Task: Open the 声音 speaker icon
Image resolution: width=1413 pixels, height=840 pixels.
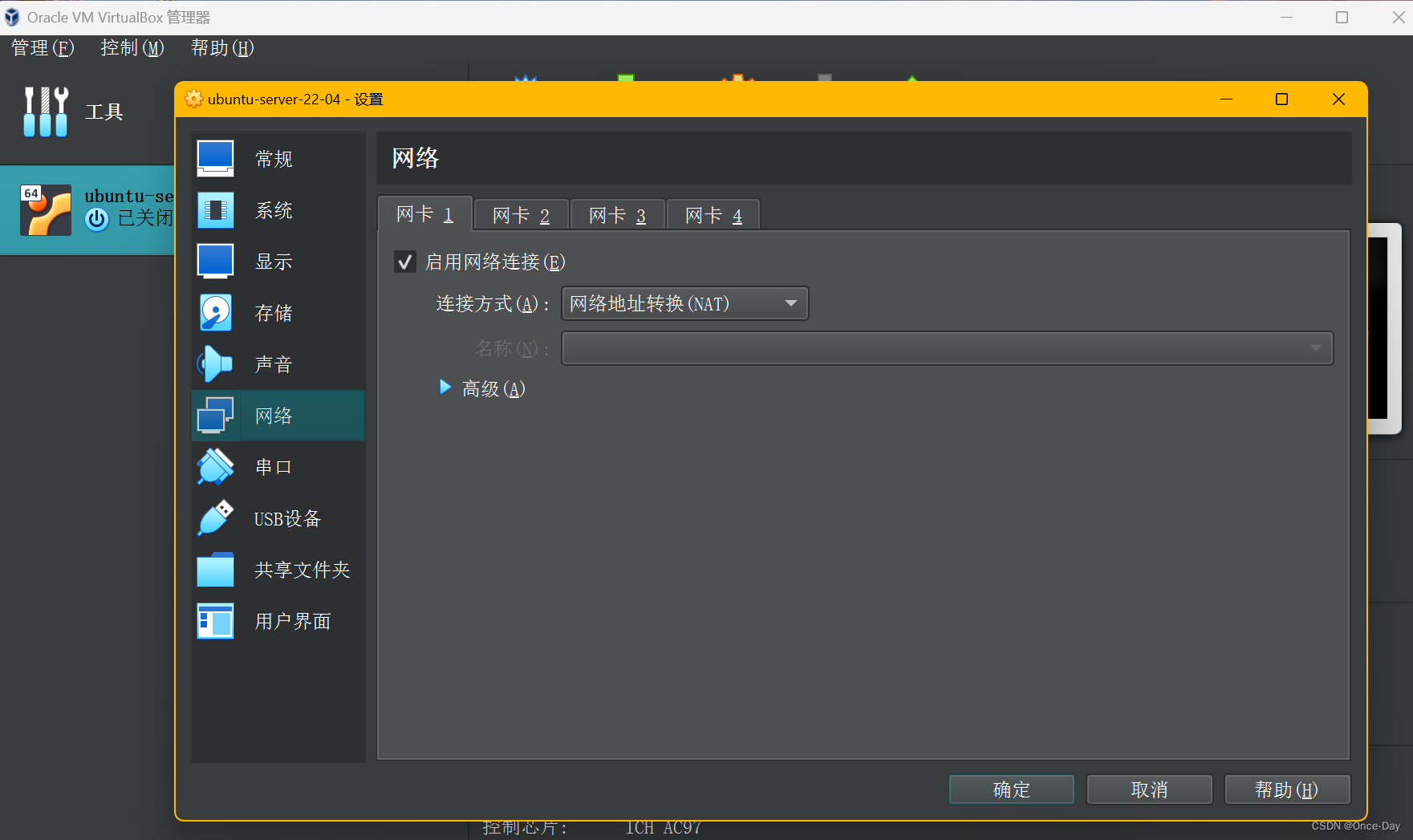Action: point(215,364)
